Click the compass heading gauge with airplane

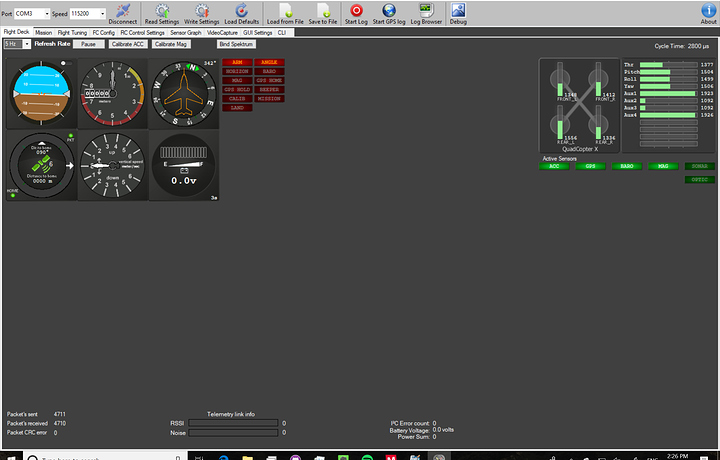coord(184,93)
